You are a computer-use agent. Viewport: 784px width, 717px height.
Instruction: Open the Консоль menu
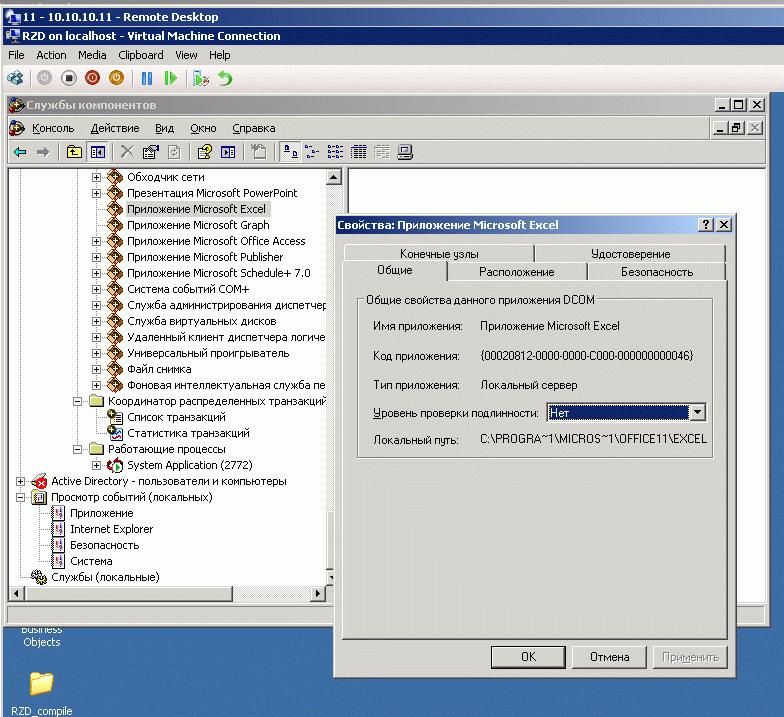(x=53, y=128)
